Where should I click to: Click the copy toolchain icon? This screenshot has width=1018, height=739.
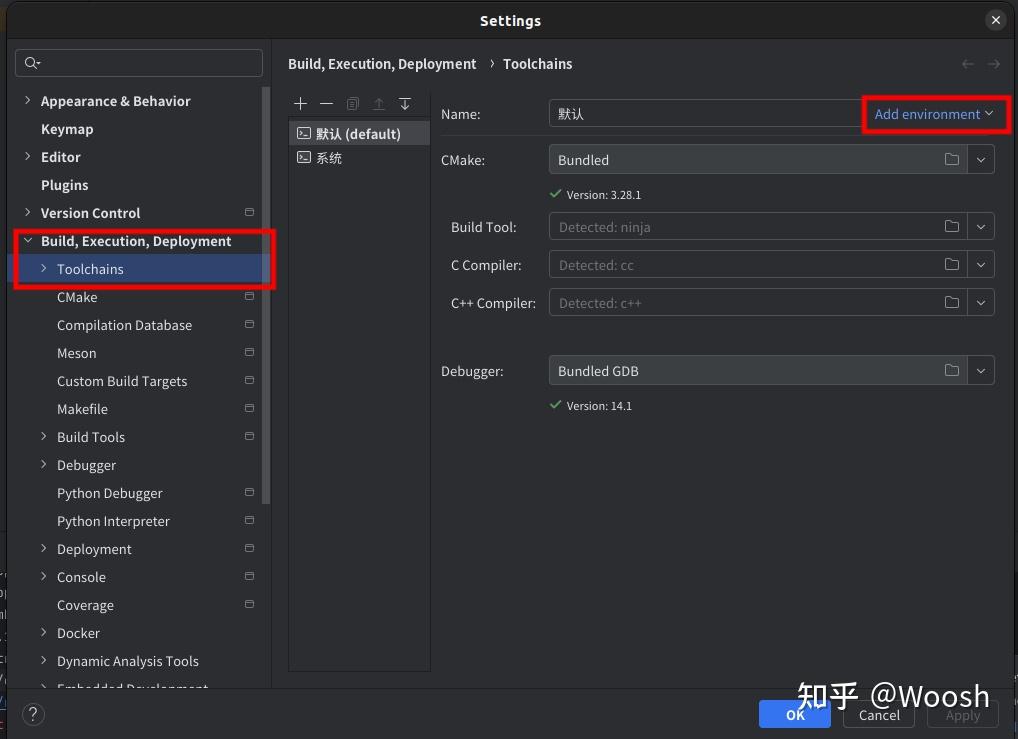point(352,104)
